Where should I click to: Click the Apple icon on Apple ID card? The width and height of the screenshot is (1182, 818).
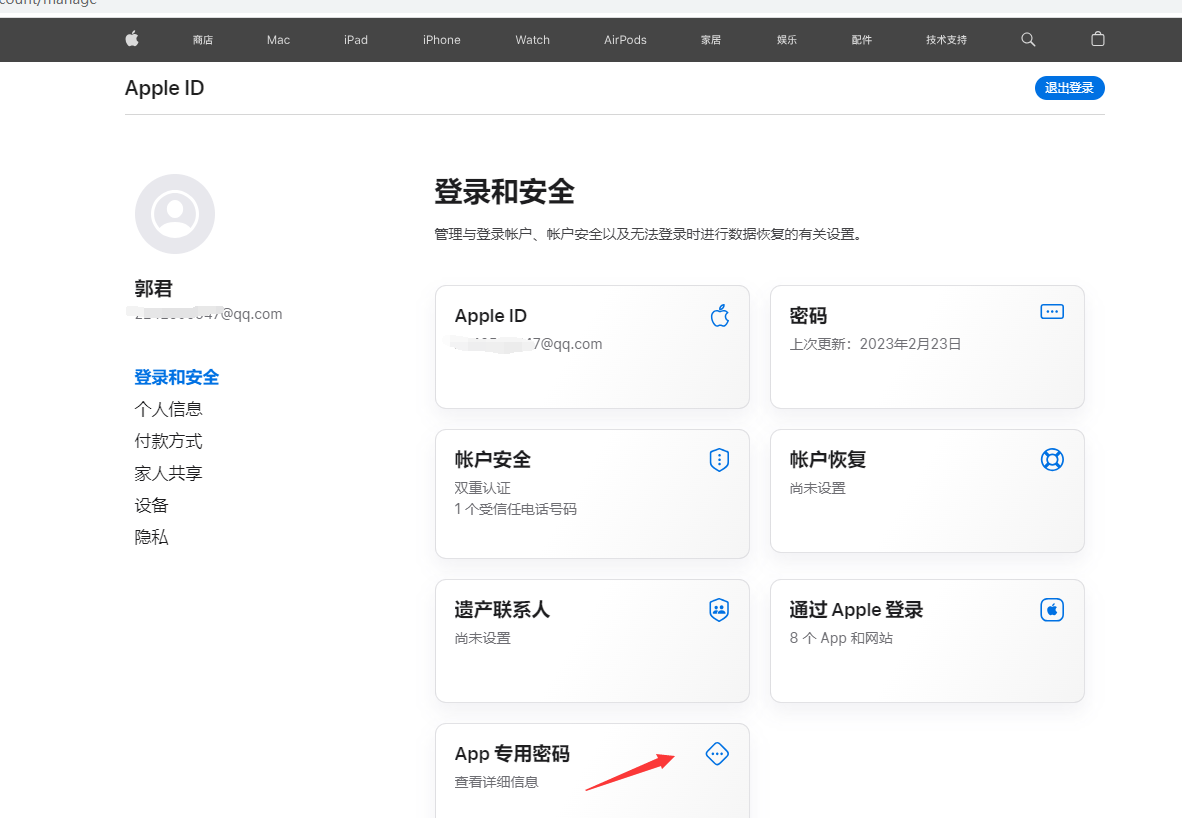pos(720,316)
